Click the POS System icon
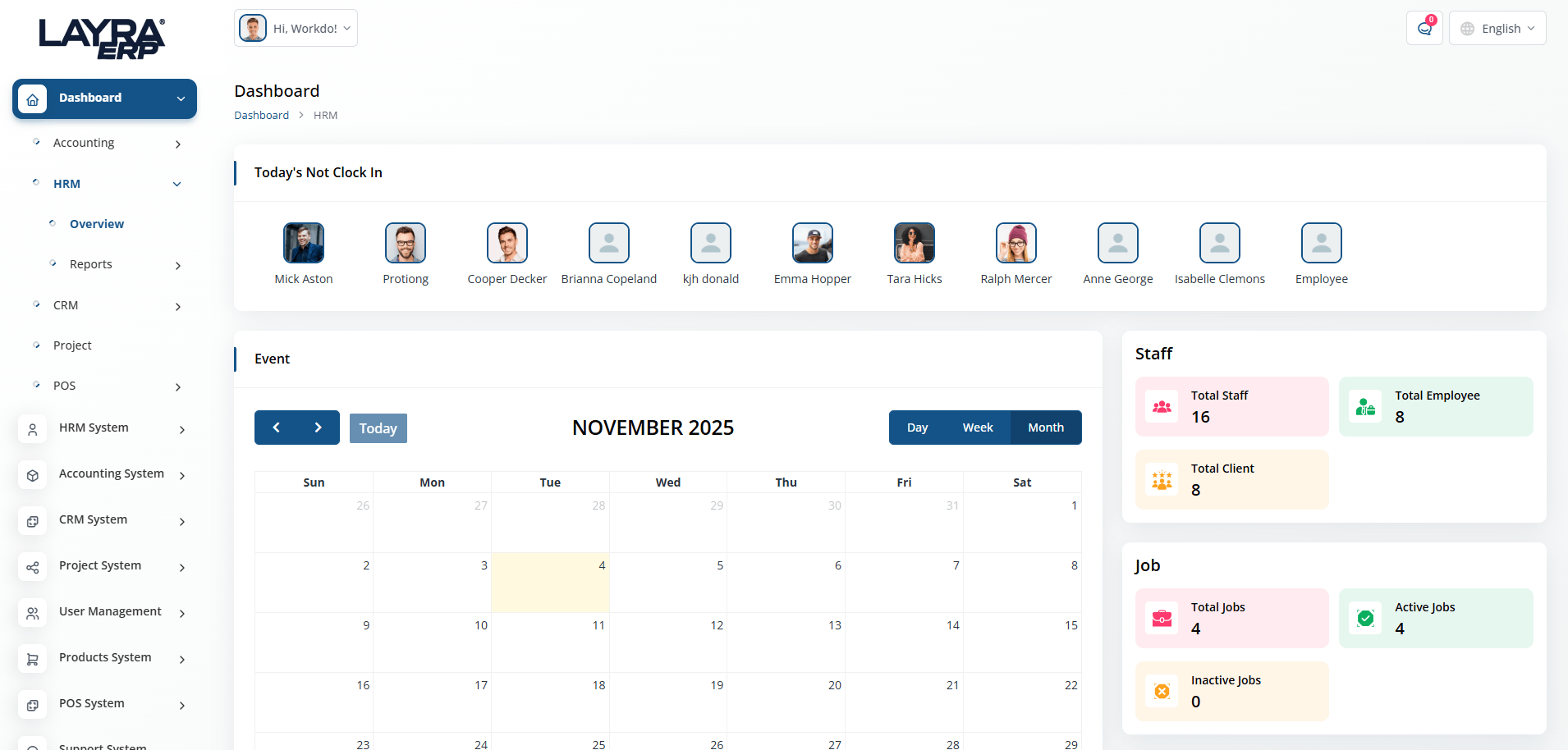Viewport: 1568px width, 750px height. (x=32, y=705)
